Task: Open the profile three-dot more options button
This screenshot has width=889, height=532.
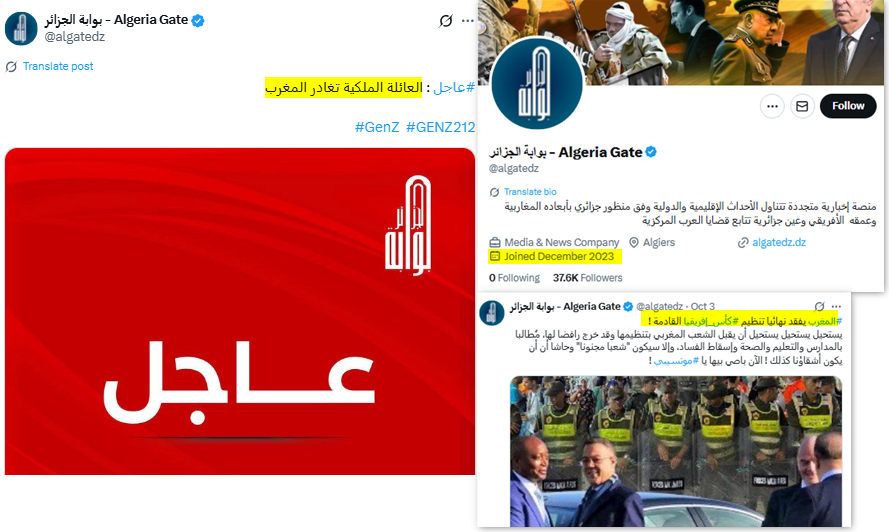Action: coord(772,106)
